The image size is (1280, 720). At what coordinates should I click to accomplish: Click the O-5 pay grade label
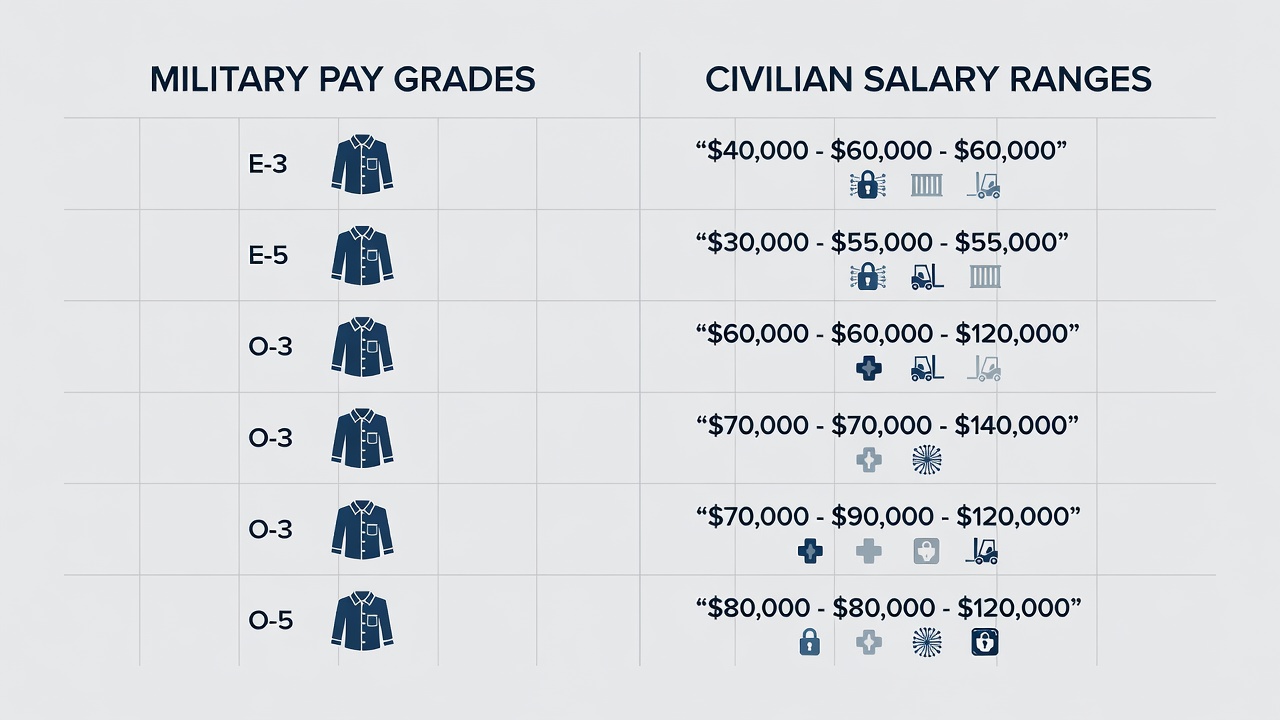pos(270,620)
